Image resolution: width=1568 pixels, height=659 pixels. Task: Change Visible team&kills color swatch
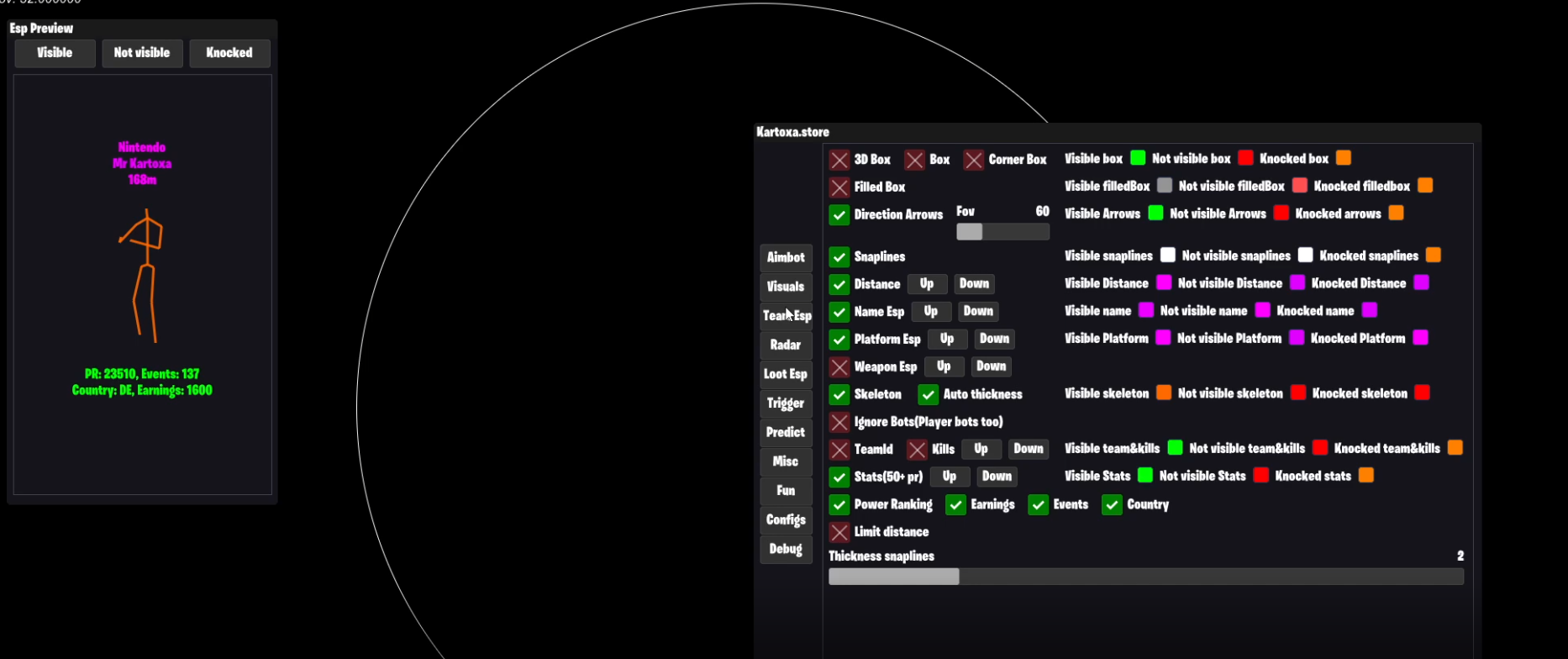[x=1175, y=447]
